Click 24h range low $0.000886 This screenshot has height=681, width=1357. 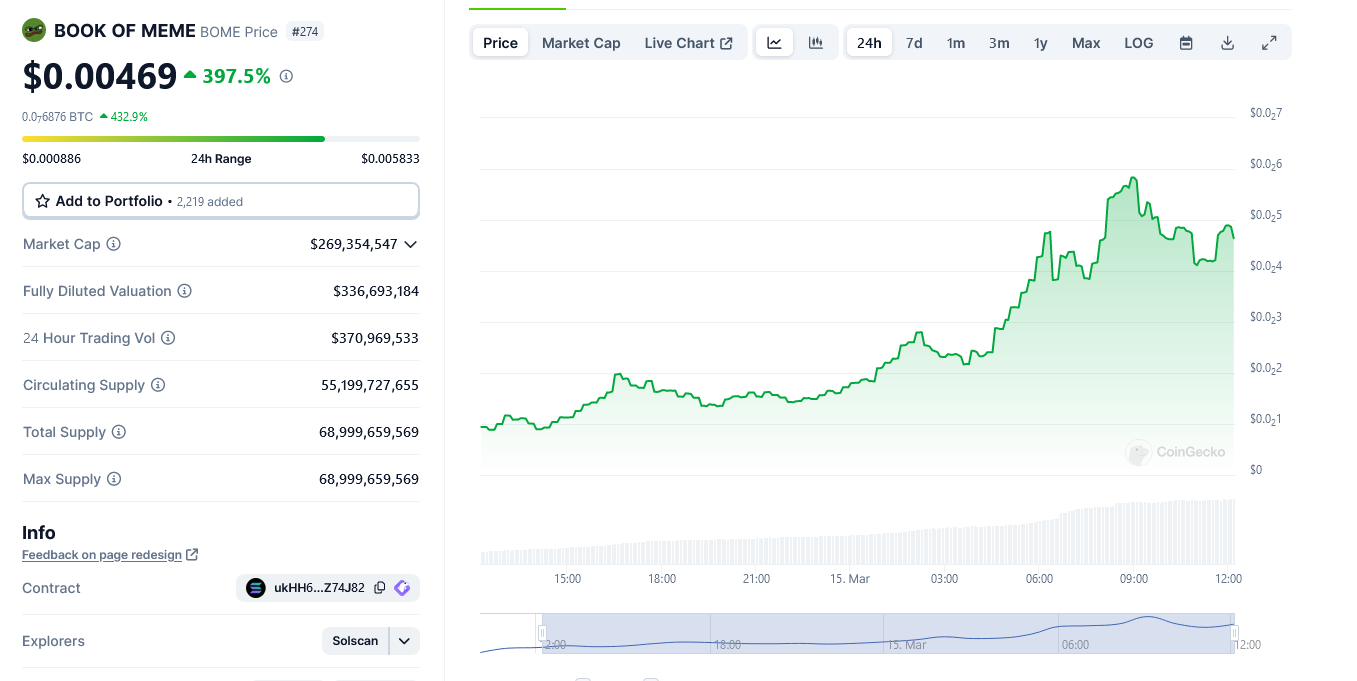tap(52, 159)
